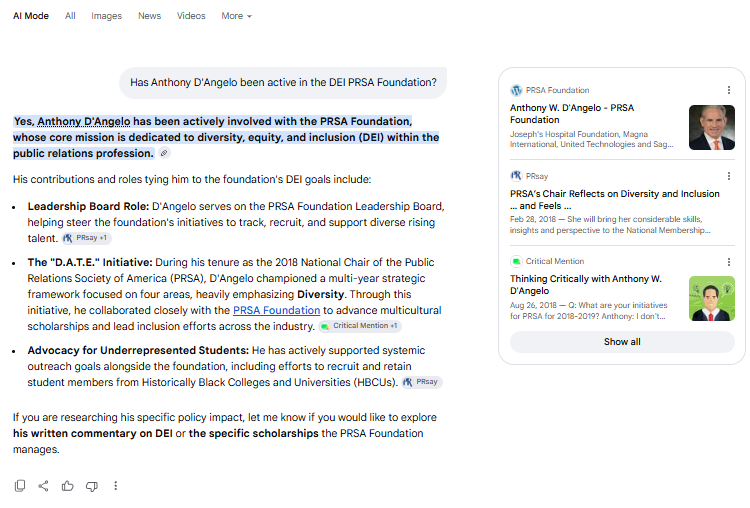This screenshot has width=750, height=508.
Task: Expand the More search filters dropdown
Action: click(x=236, y=16)
